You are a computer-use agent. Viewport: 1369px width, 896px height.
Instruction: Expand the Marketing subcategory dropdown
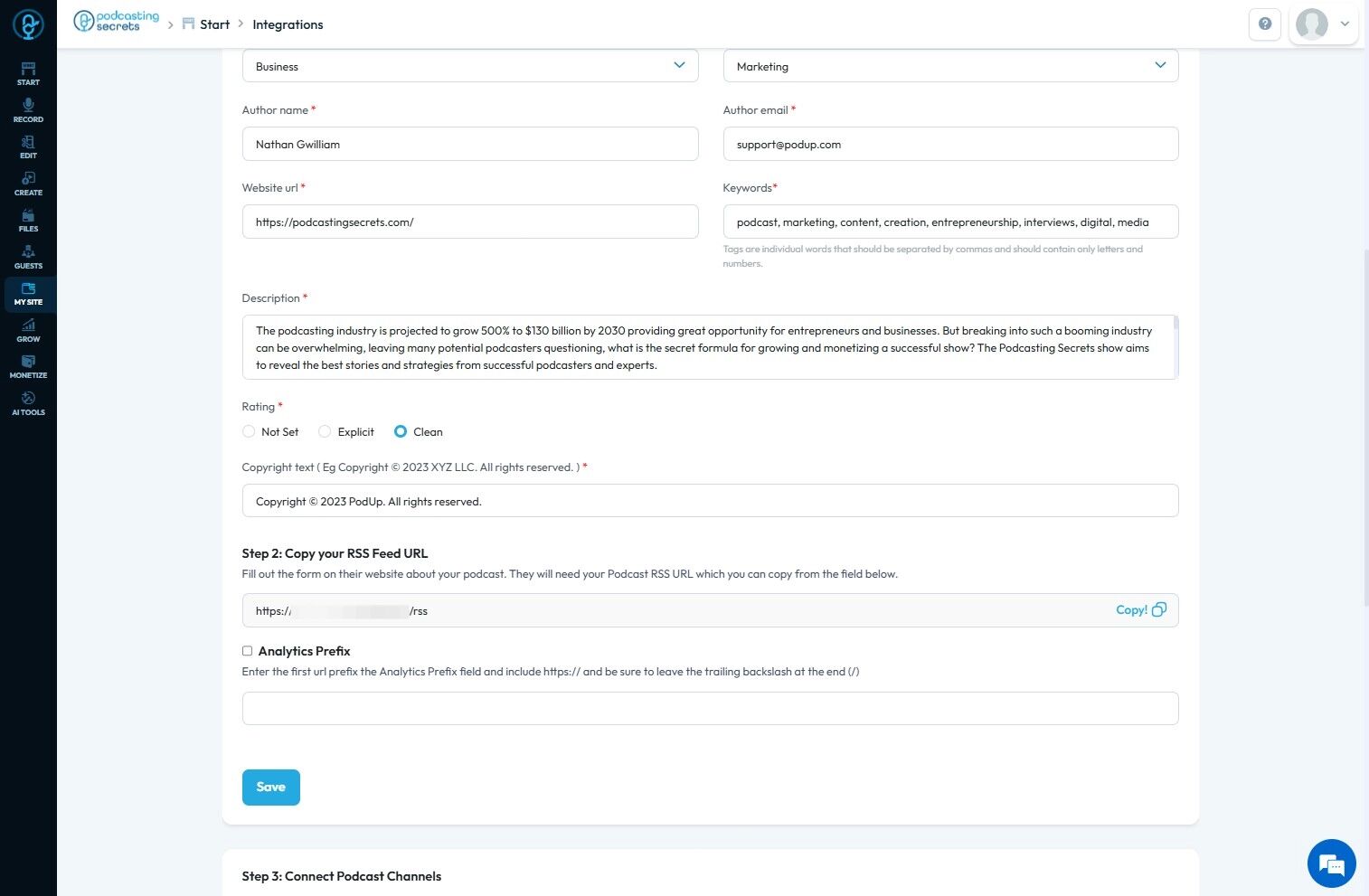coord(950,66)
